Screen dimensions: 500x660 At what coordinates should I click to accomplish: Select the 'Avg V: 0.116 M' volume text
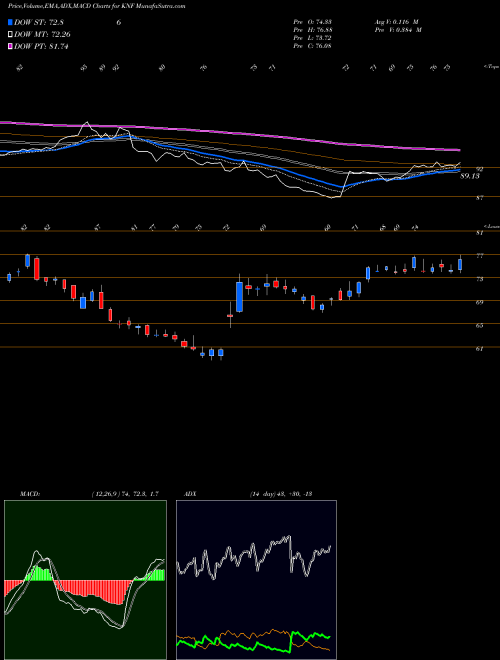(398, 22)
